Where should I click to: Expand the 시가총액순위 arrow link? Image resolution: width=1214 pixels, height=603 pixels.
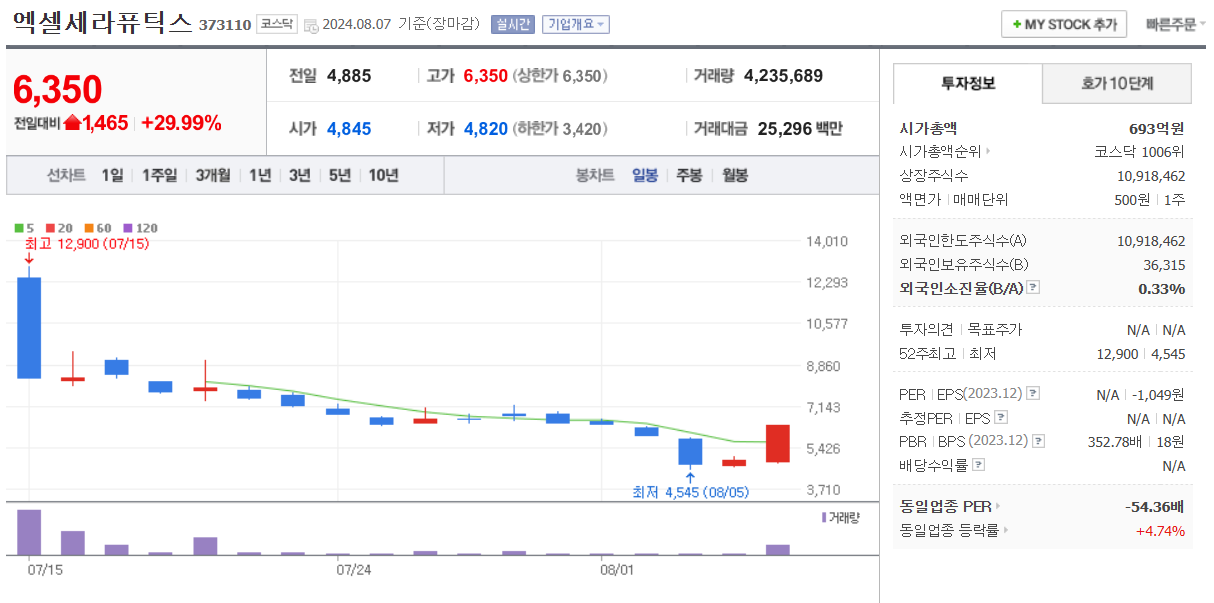tap(988, 152)
